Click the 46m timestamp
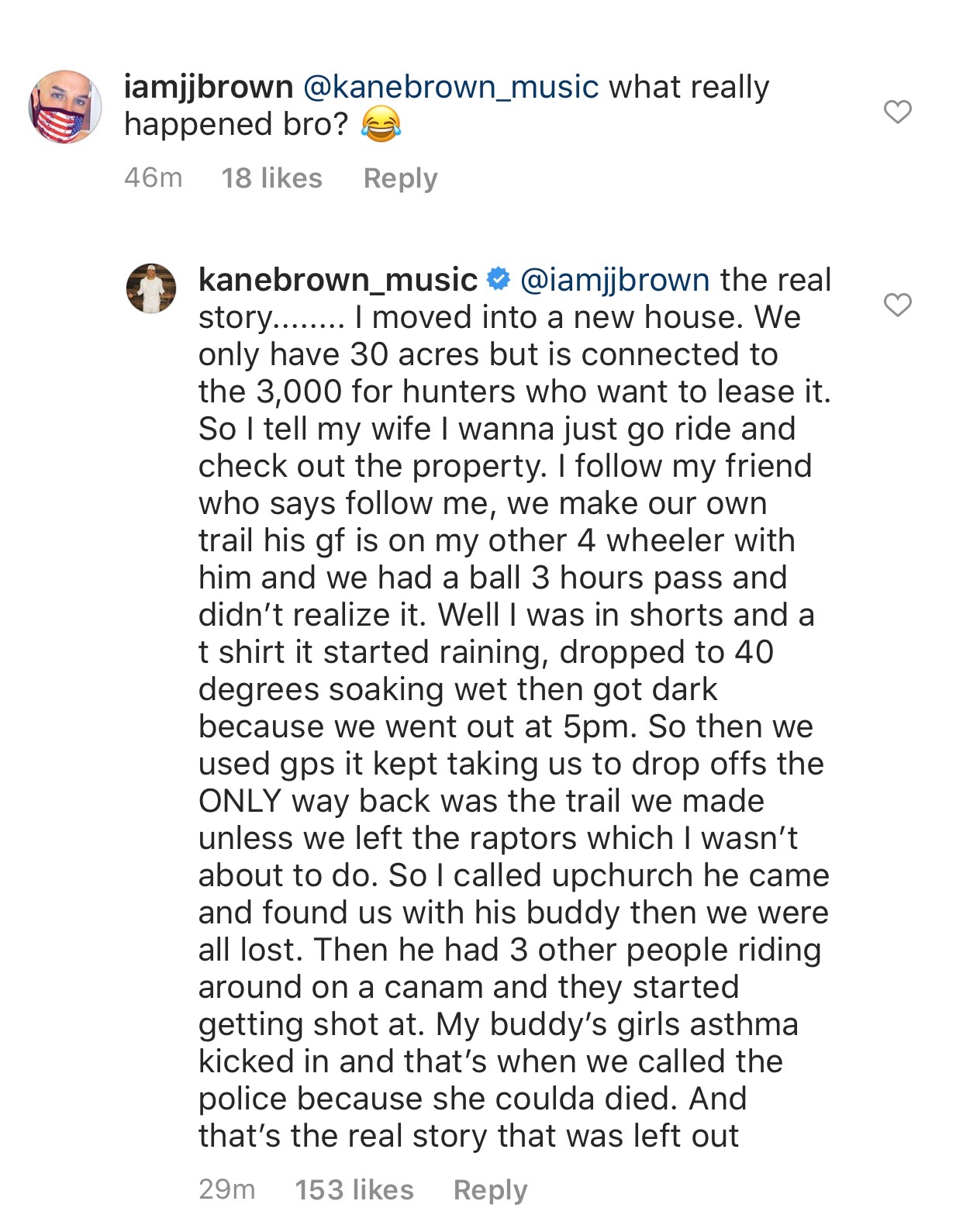 (x=153, y=178)
